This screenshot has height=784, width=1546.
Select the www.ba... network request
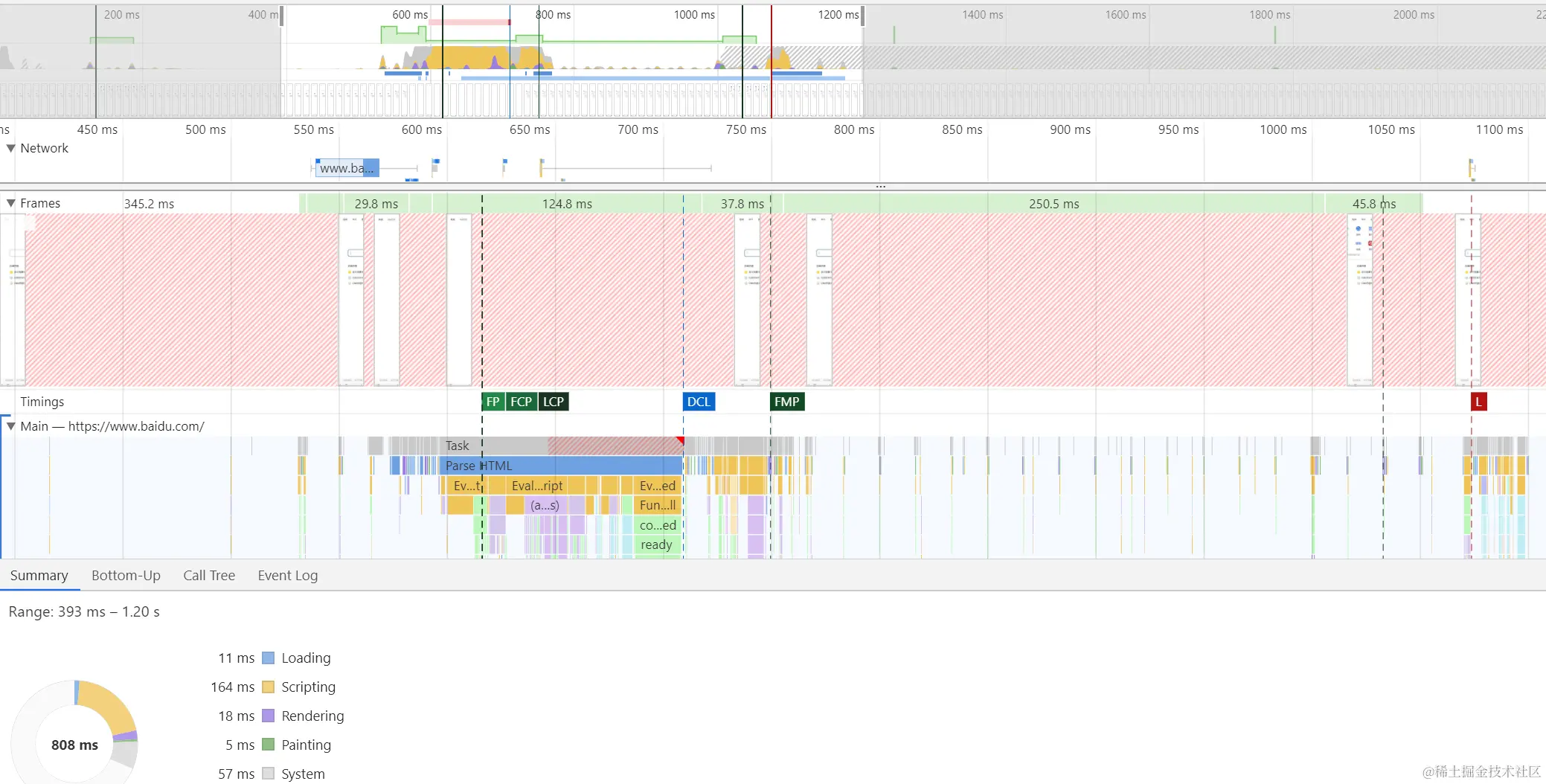[x=347, y=168]
